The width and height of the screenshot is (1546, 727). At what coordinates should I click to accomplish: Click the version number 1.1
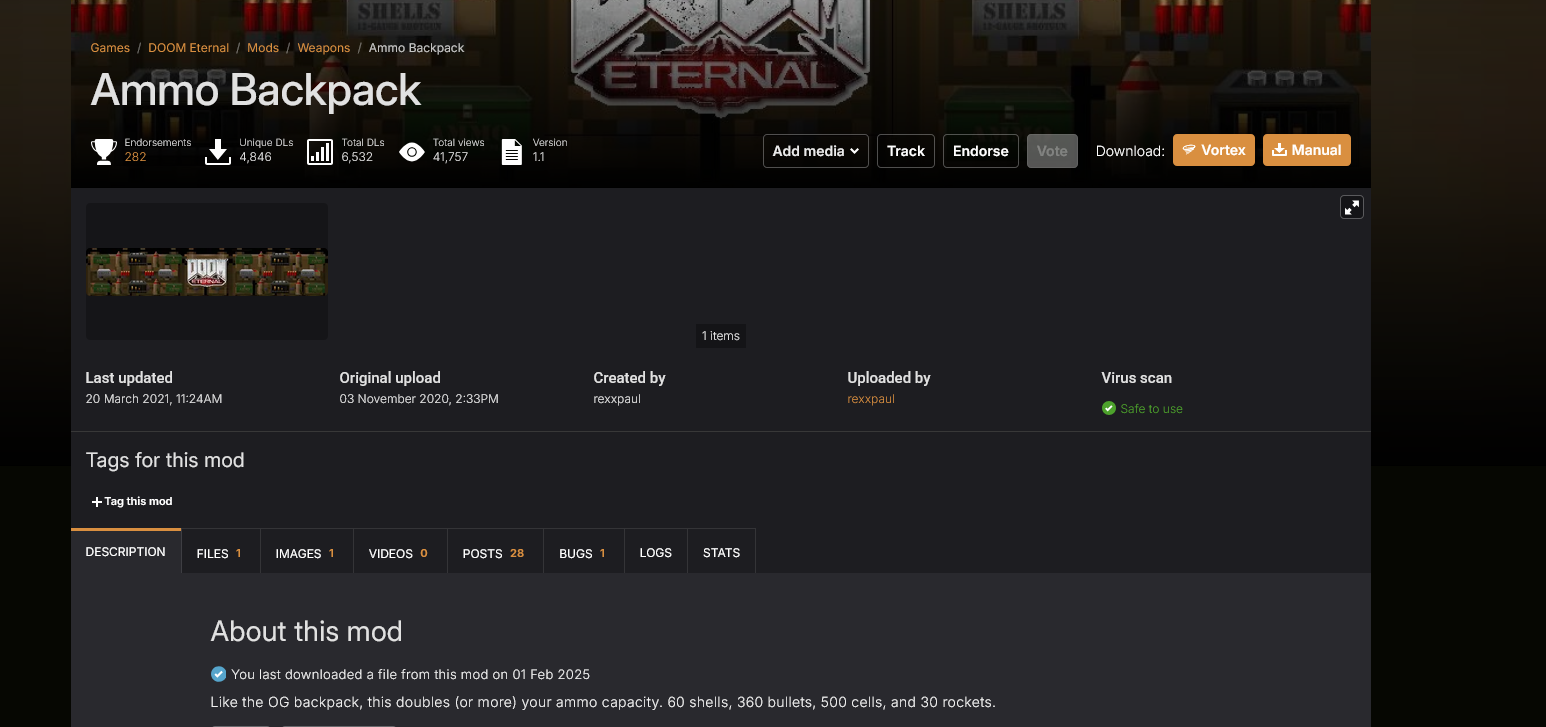539,157
